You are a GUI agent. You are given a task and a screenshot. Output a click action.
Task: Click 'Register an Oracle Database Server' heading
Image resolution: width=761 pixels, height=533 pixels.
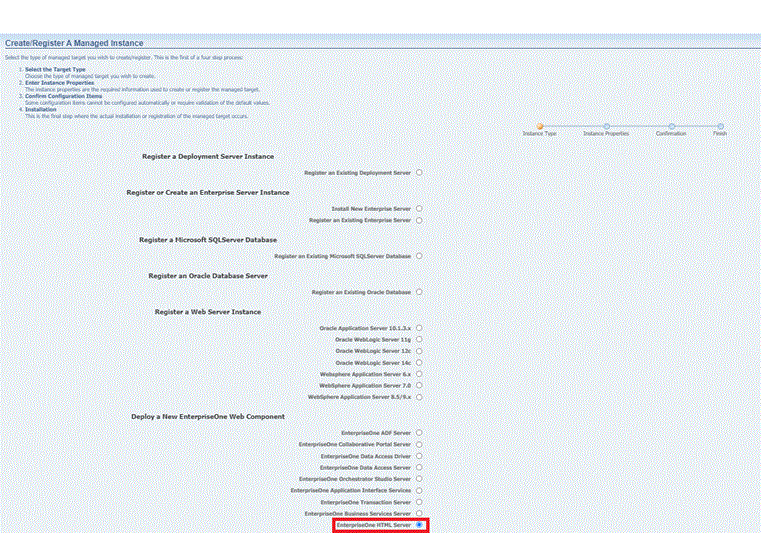(208, 276)
